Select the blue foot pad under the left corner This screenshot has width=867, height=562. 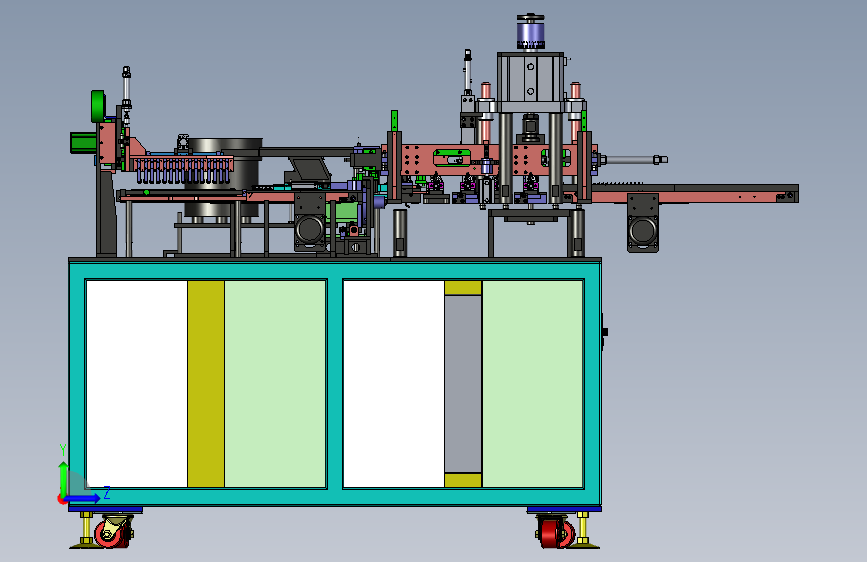click(x=106, y=509)
